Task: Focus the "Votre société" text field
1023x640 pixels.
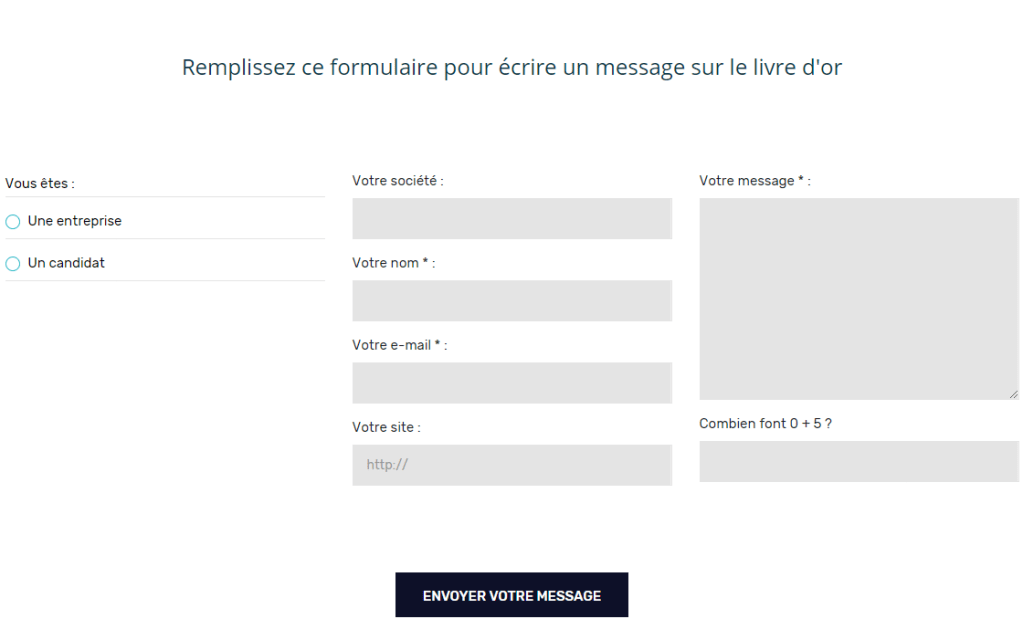Action: point(511,218)
